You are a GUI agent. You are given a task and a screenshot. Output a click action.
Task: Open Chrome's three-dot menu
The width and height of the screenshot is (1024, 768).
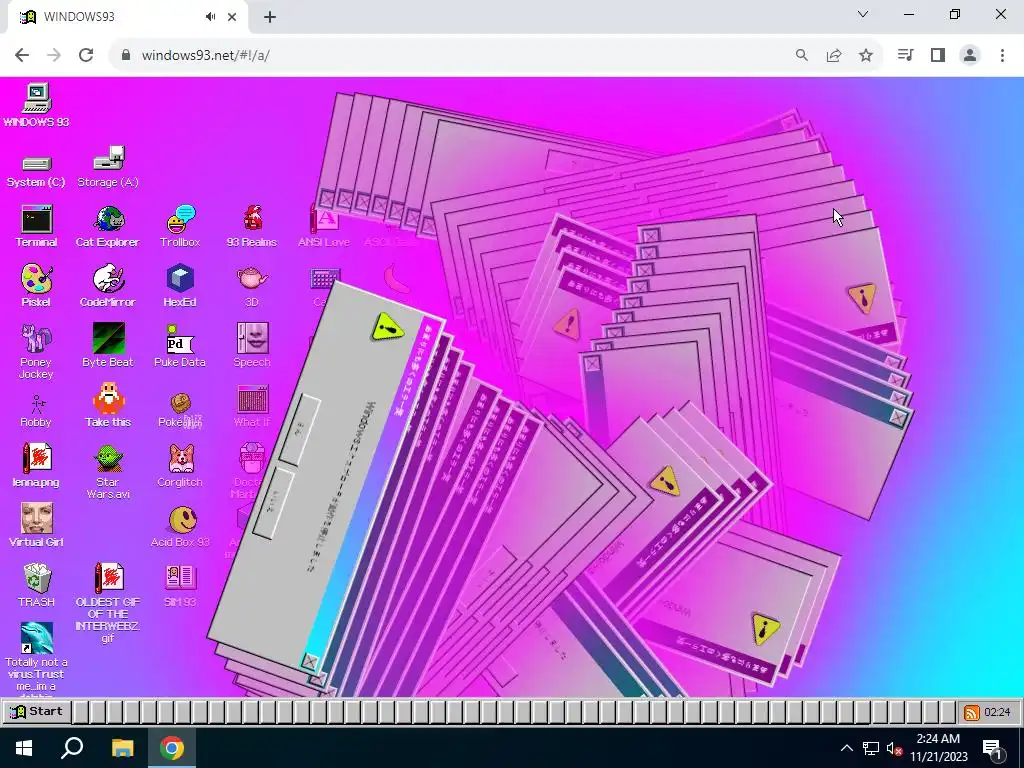(x=1002, y=55)
